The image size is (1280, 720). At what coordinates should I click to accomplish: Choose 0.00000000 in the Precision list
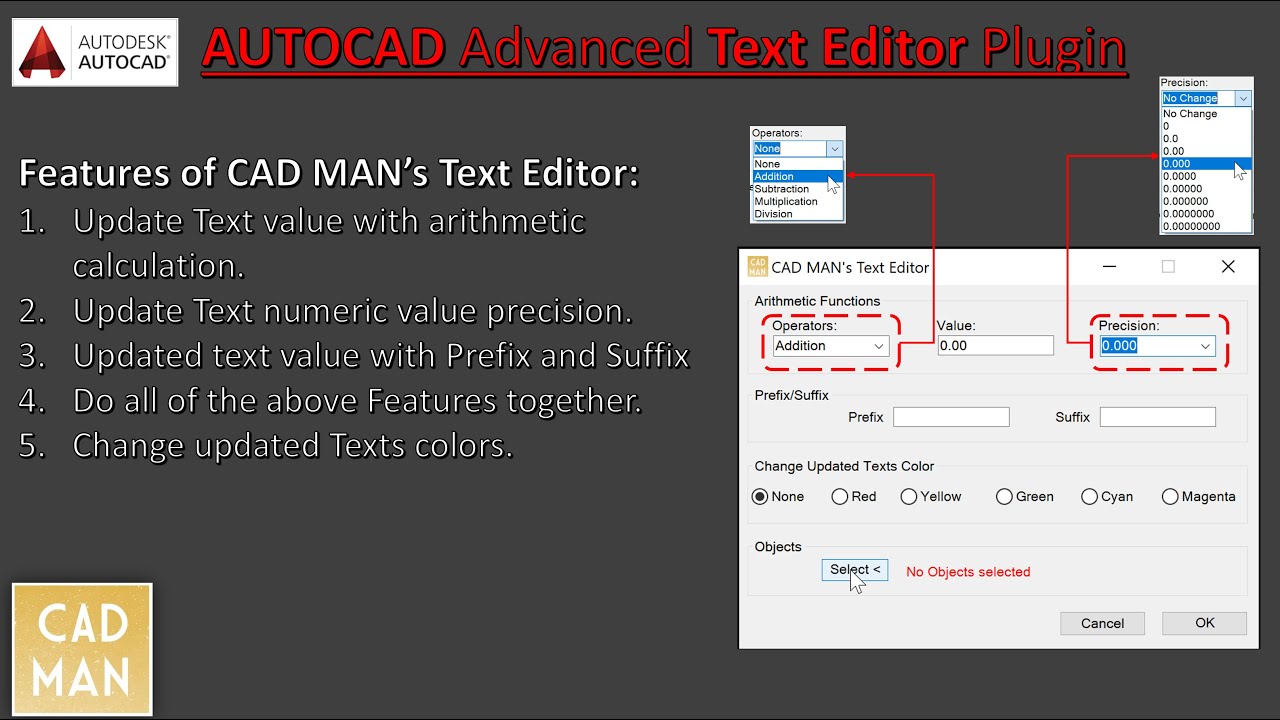coord(1206,226)
